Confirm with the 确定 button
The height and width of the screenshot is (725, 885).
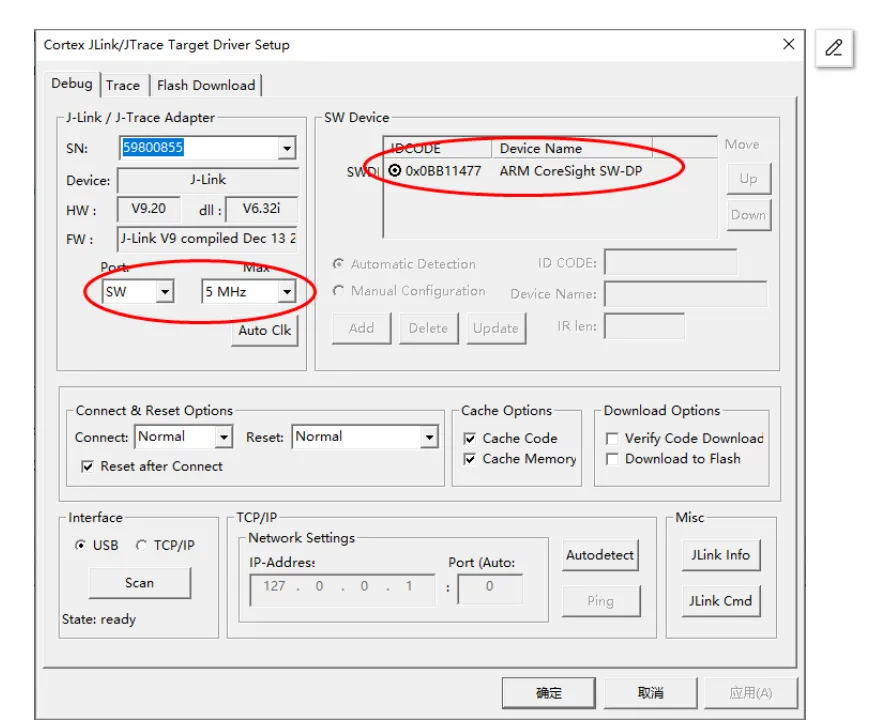549,693
